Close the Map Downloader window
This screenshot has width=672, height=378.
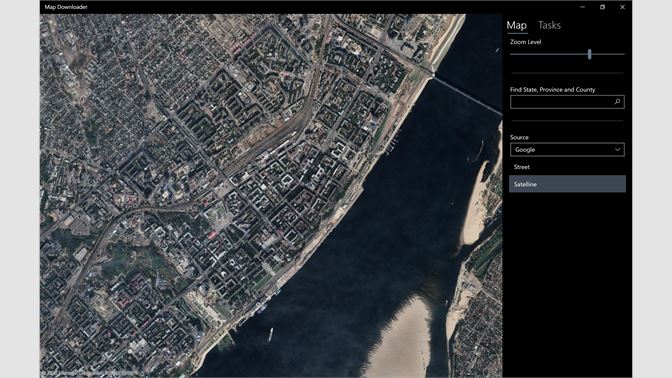[x=622, y=7]
